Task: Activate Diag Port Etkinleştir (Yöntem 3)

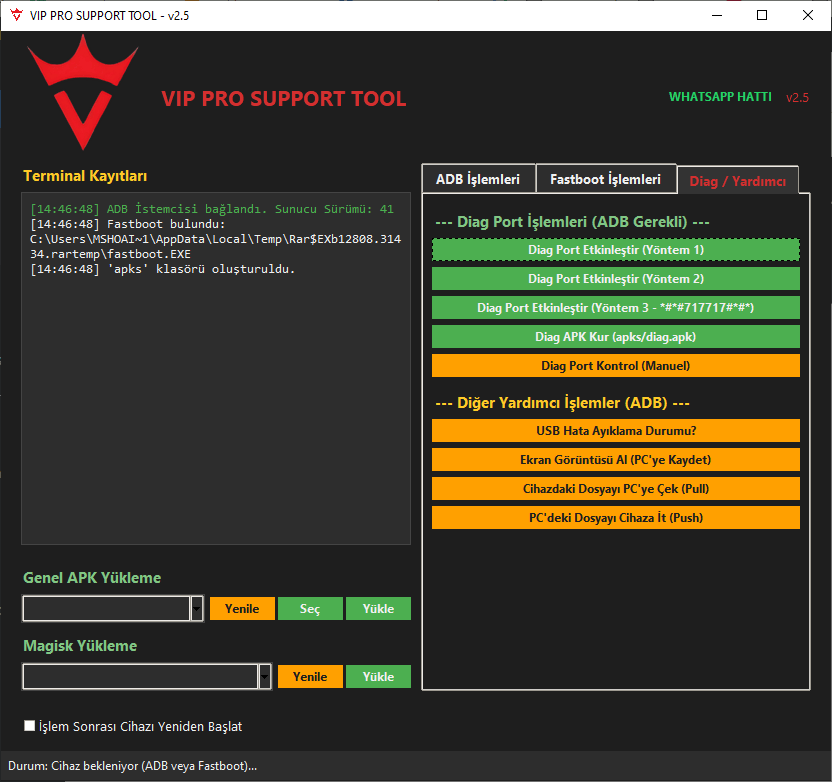Action: (615, 307)
